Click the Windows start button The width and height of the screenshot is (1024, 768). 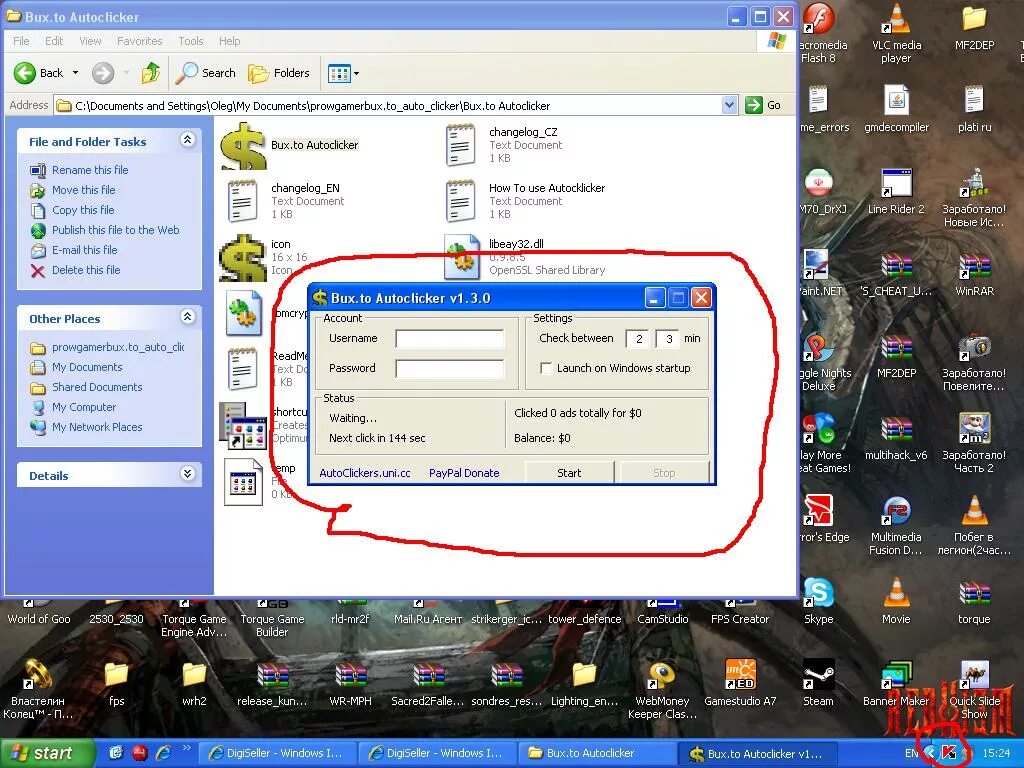(x=46, y=754)
